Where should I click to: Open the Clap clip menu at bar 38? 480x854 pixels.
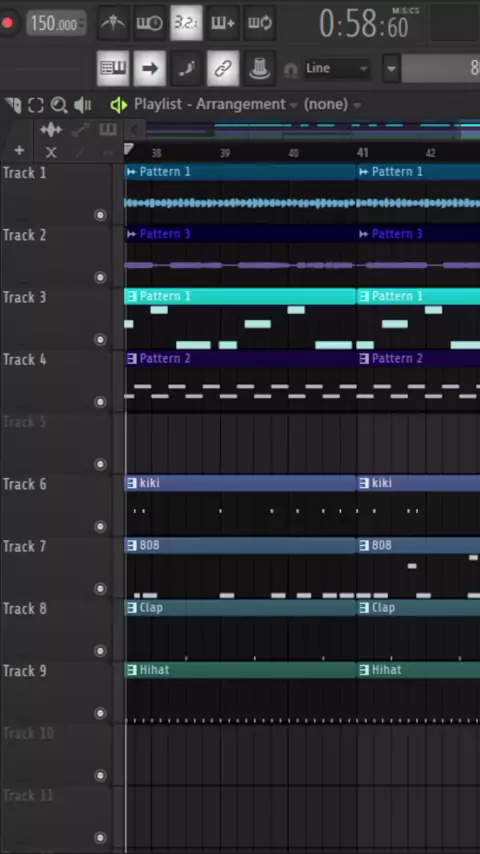131,608
